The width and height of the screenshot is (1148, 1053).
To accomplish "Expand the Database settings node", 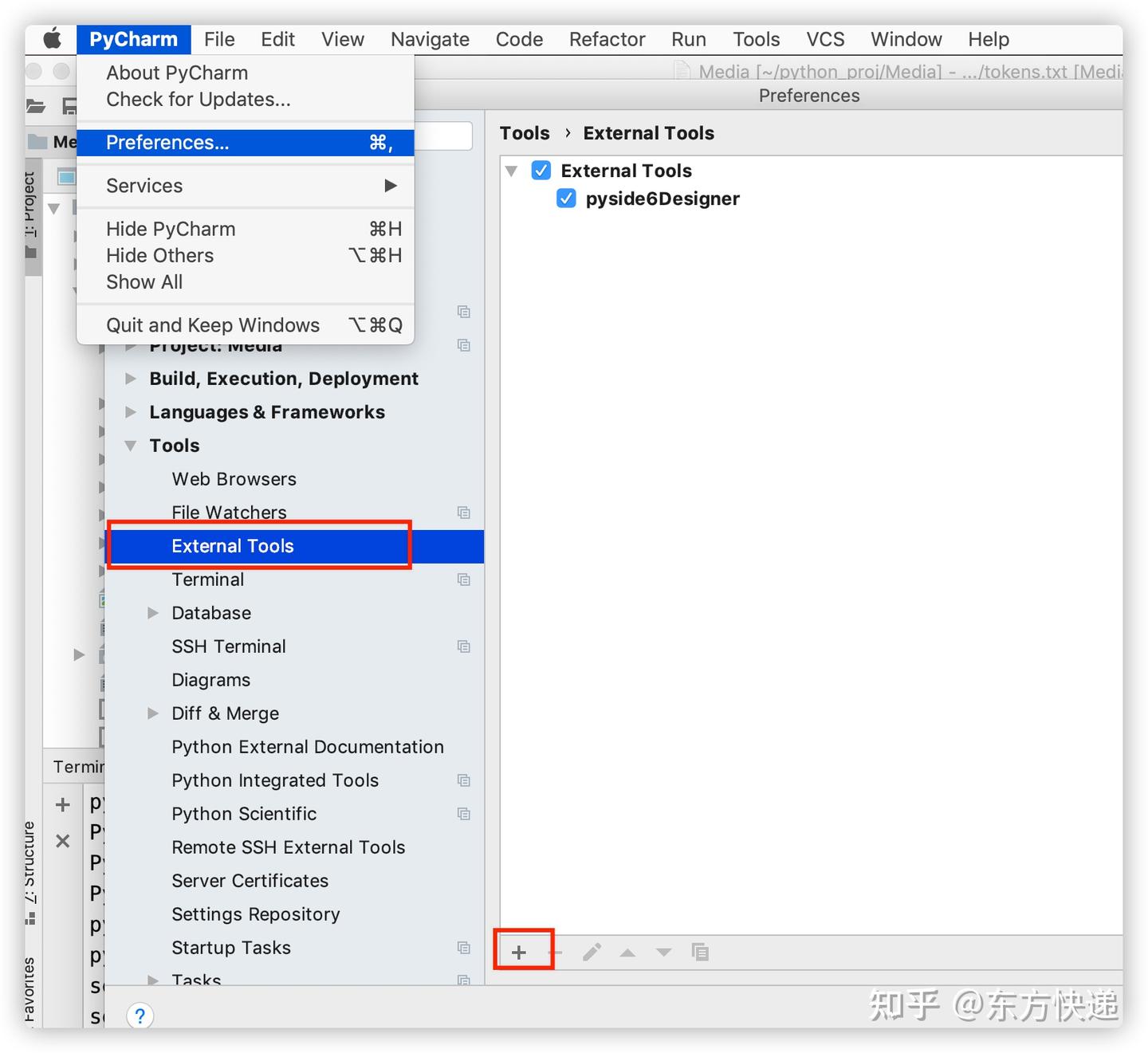I will 153,612.
